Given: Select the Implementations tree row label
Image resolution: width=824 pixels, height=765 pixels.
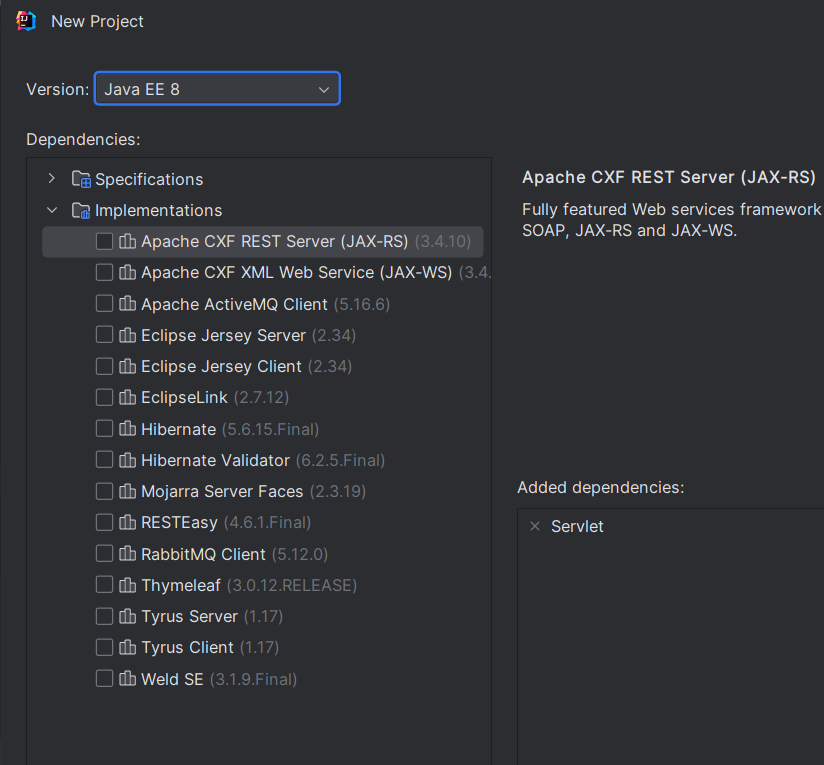Looking at the screenshot, I should pyautogui.click(x=158, y=210).
